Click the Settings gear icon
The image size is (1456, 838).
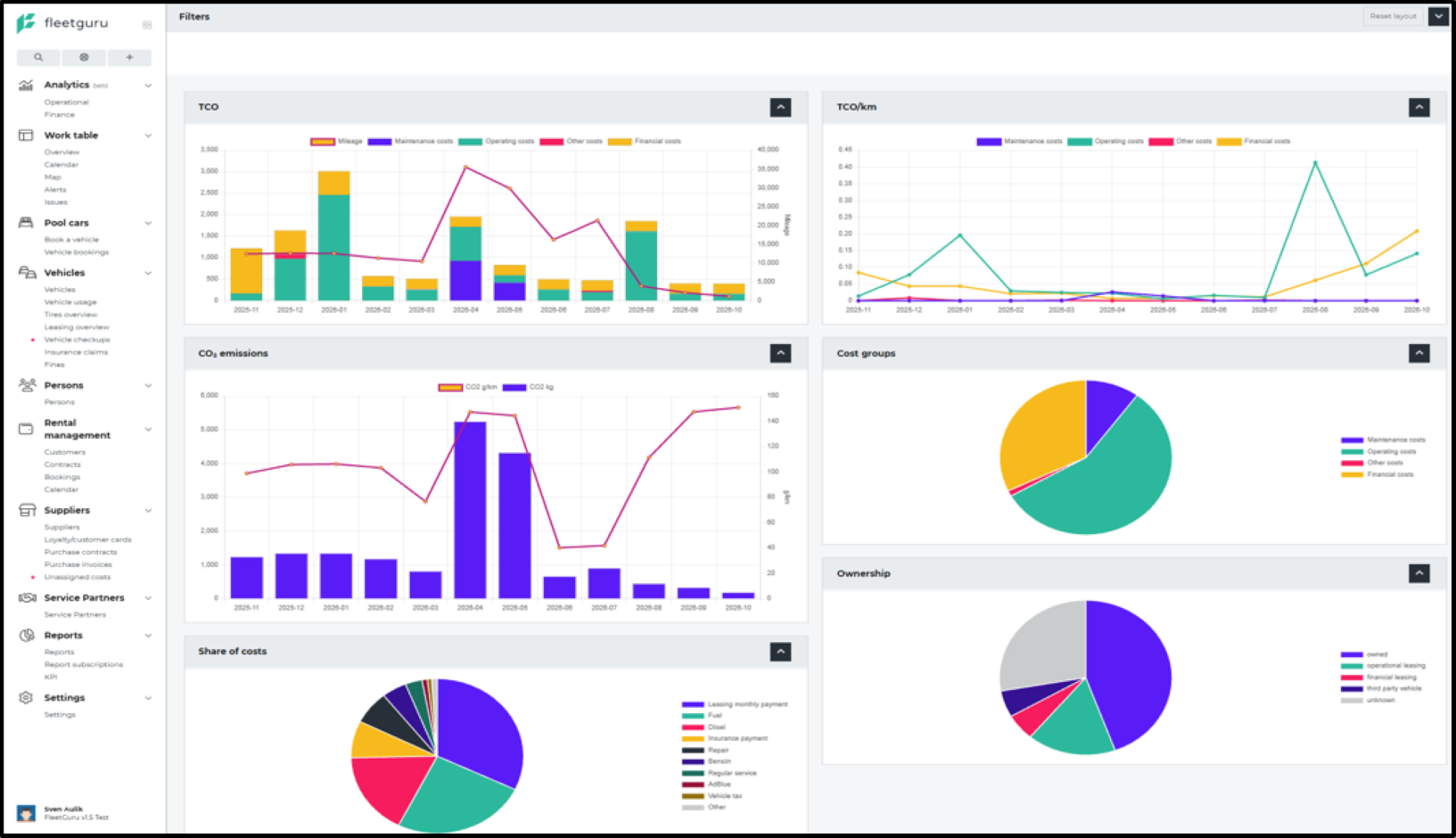point(26,697)
